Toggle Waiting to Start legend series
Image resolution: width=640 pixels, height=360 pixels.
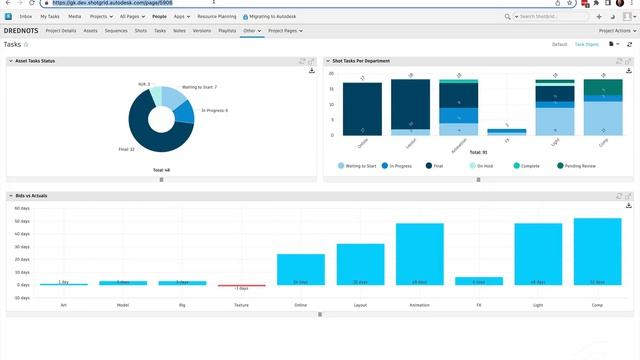pyautogui.click(x=357, y=166)
